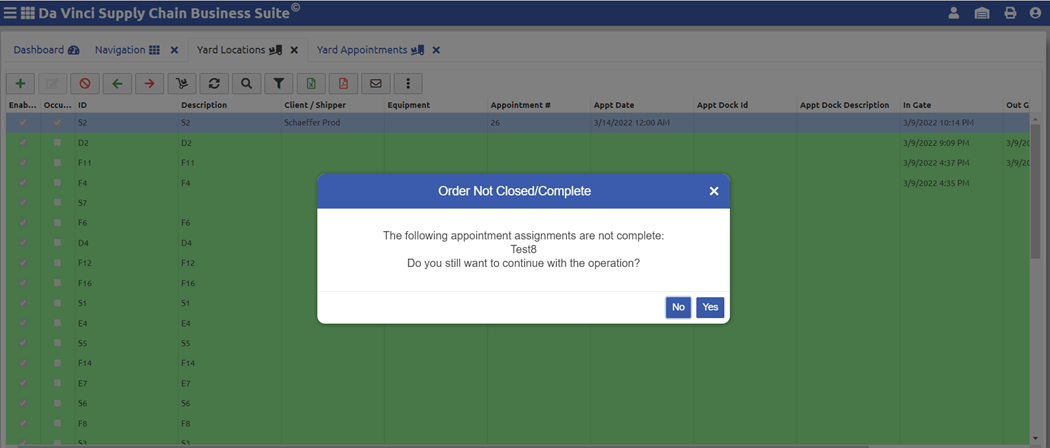
Task: Open the hamburger main menu
Action: click(x=10, y=13)
